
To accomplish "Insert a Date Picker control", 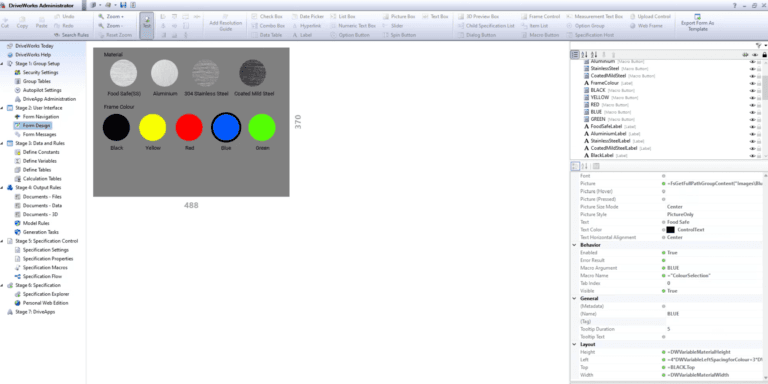I will coord(308,17).
